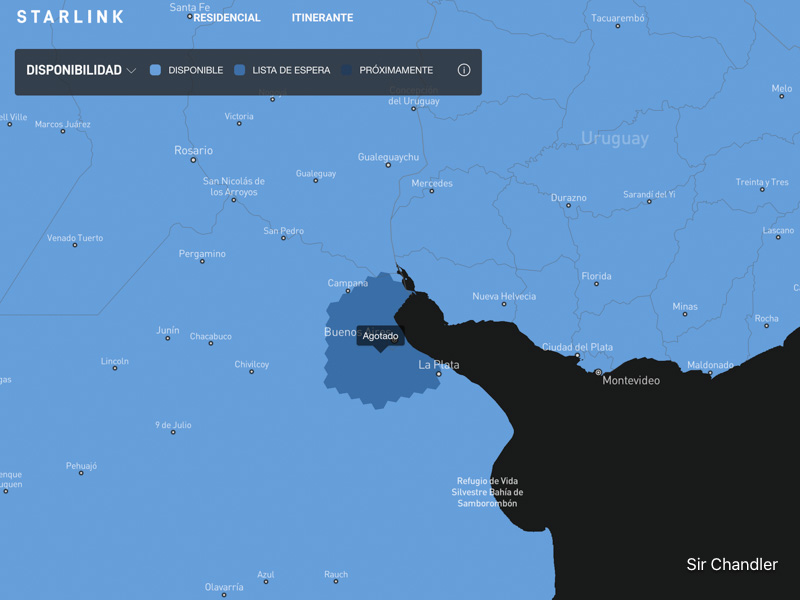Open the DISPONIBILIDAD legend label
The image size is (800, 600).
(x=74, y=71)
